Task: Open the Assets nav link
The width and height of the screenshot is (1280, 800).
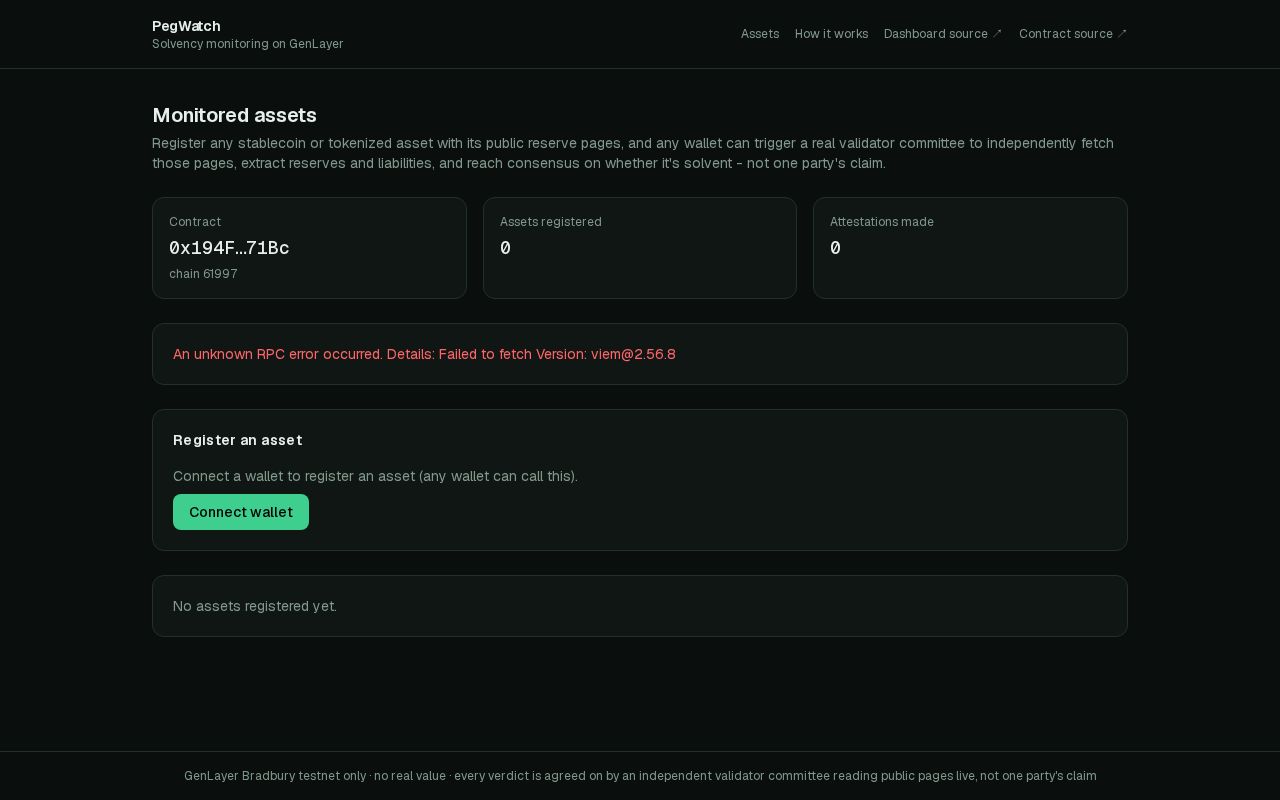Action: click(760, 34)
